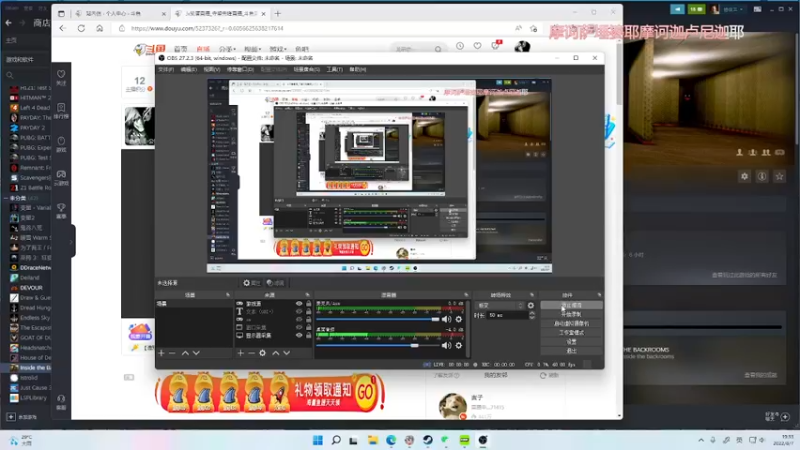Screen dimensions: 800x450
Task: Toggle the lock on the text source
Action: click(308, 311)
